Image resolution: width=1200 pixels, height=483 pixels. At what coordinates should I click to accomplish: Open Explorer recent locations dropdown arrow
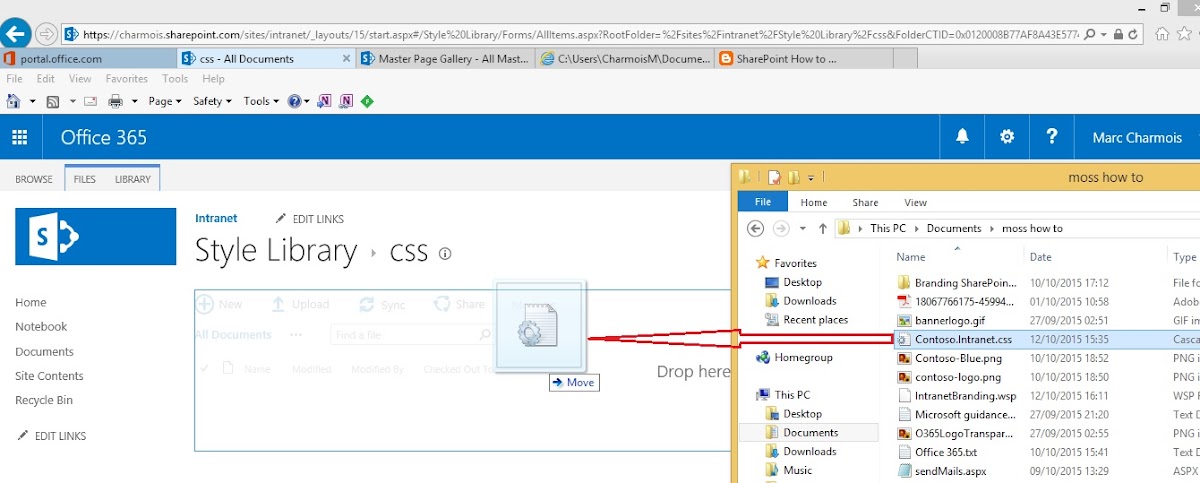click(x=803, y=229)
